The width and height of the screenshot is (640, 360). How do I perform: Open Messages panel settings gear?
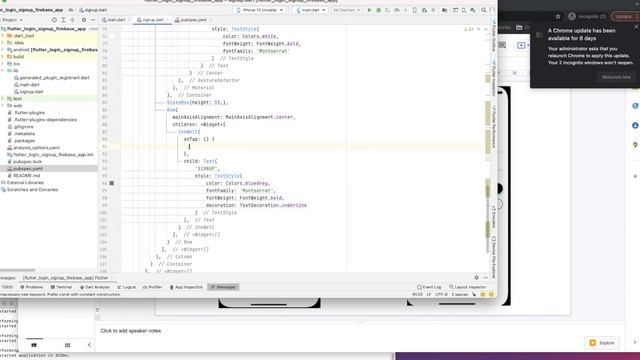pyautogui.click(x=476, y=278)
